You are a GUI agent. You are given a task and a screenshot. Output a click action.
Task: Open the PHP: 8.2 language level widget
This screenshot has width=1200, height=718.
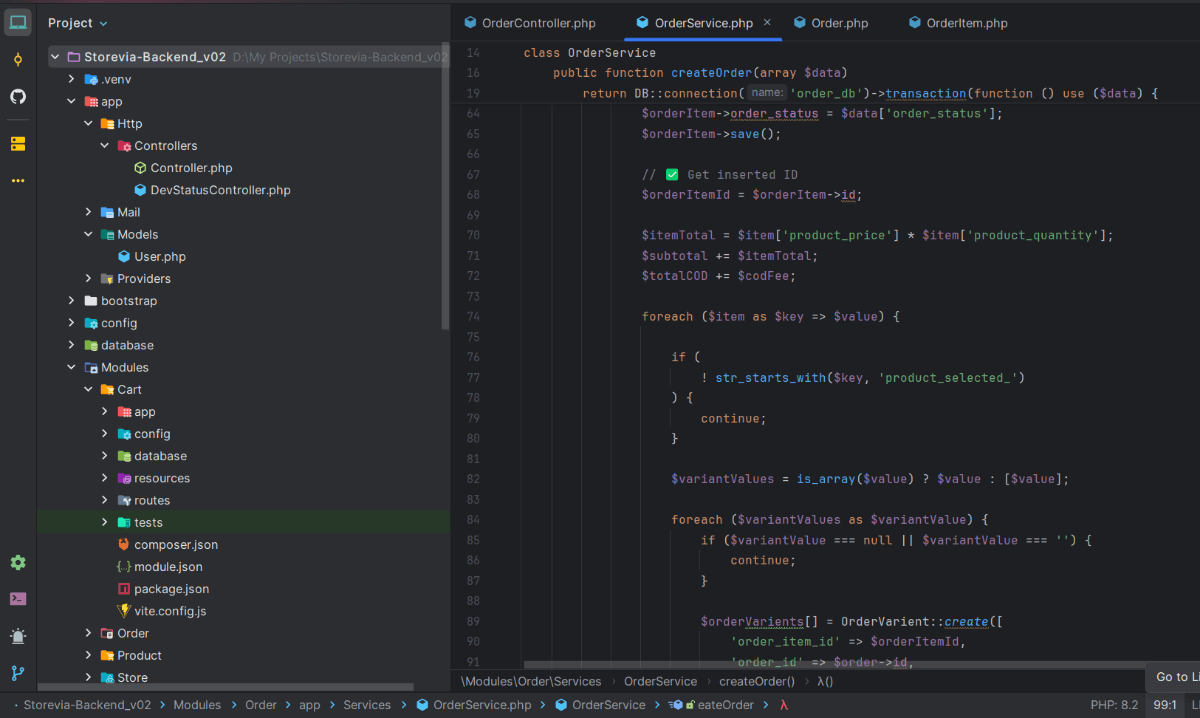point(1114,705)
